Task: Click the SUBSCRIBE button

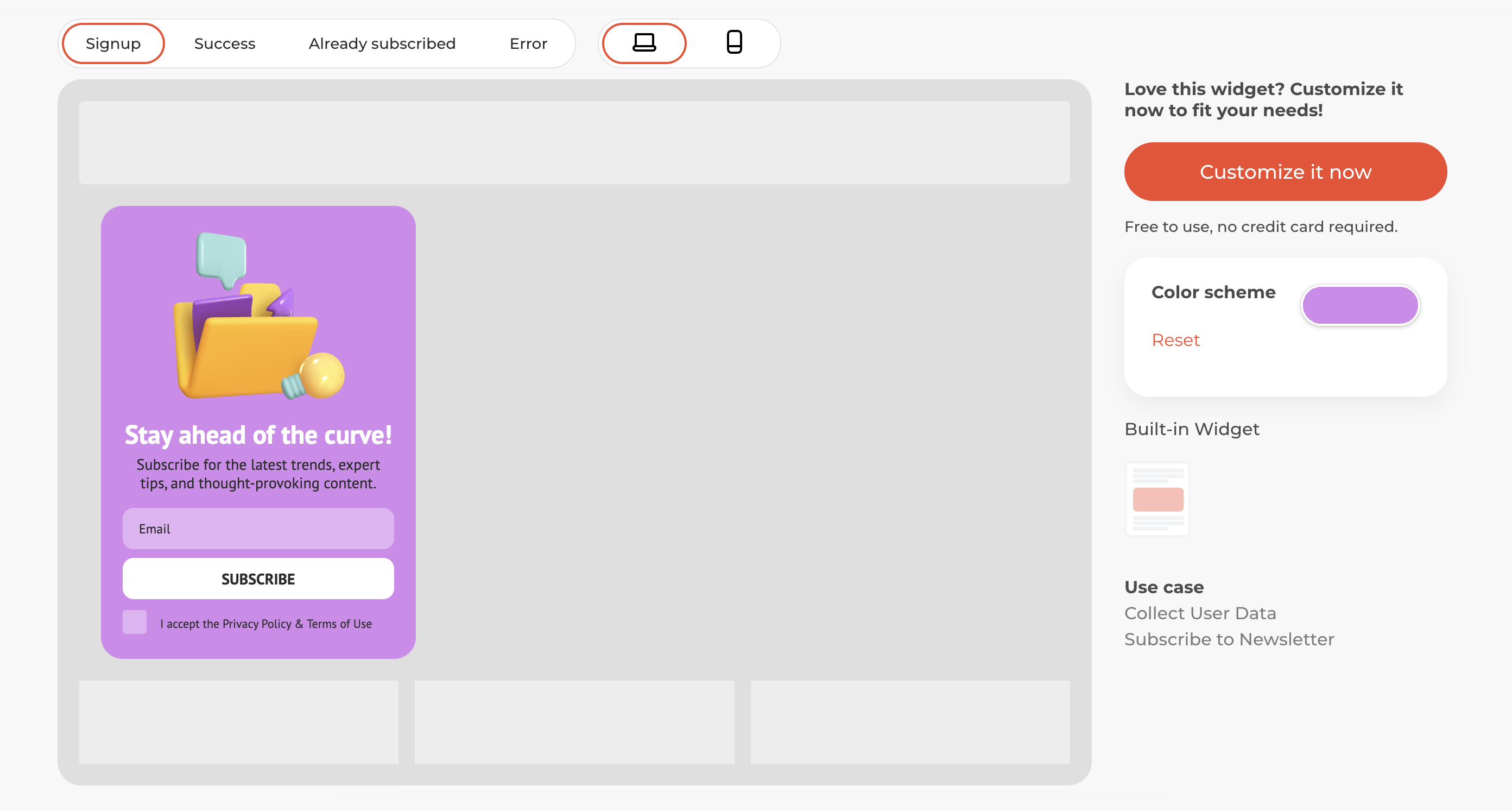Action: (x=258, y=579)
